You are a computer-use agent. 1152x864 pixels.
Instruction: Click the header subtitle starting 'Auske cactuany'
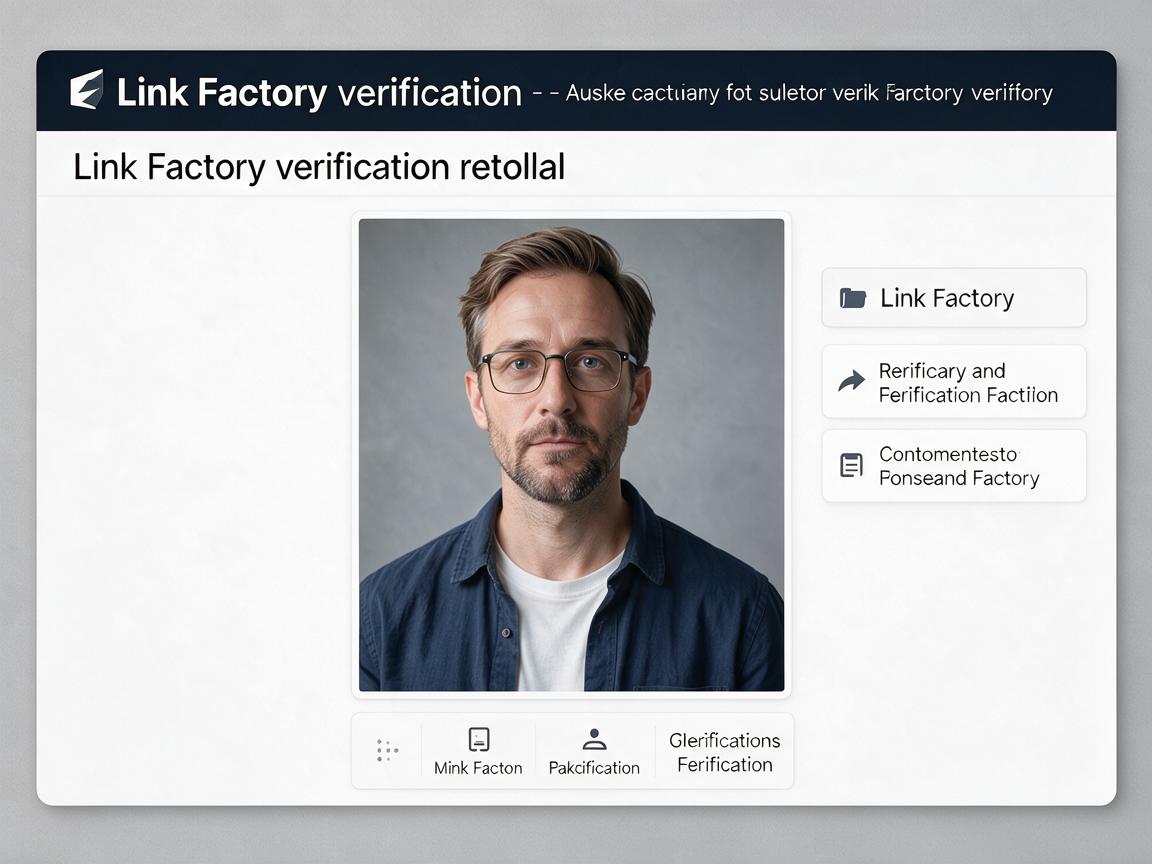[809, 93]
